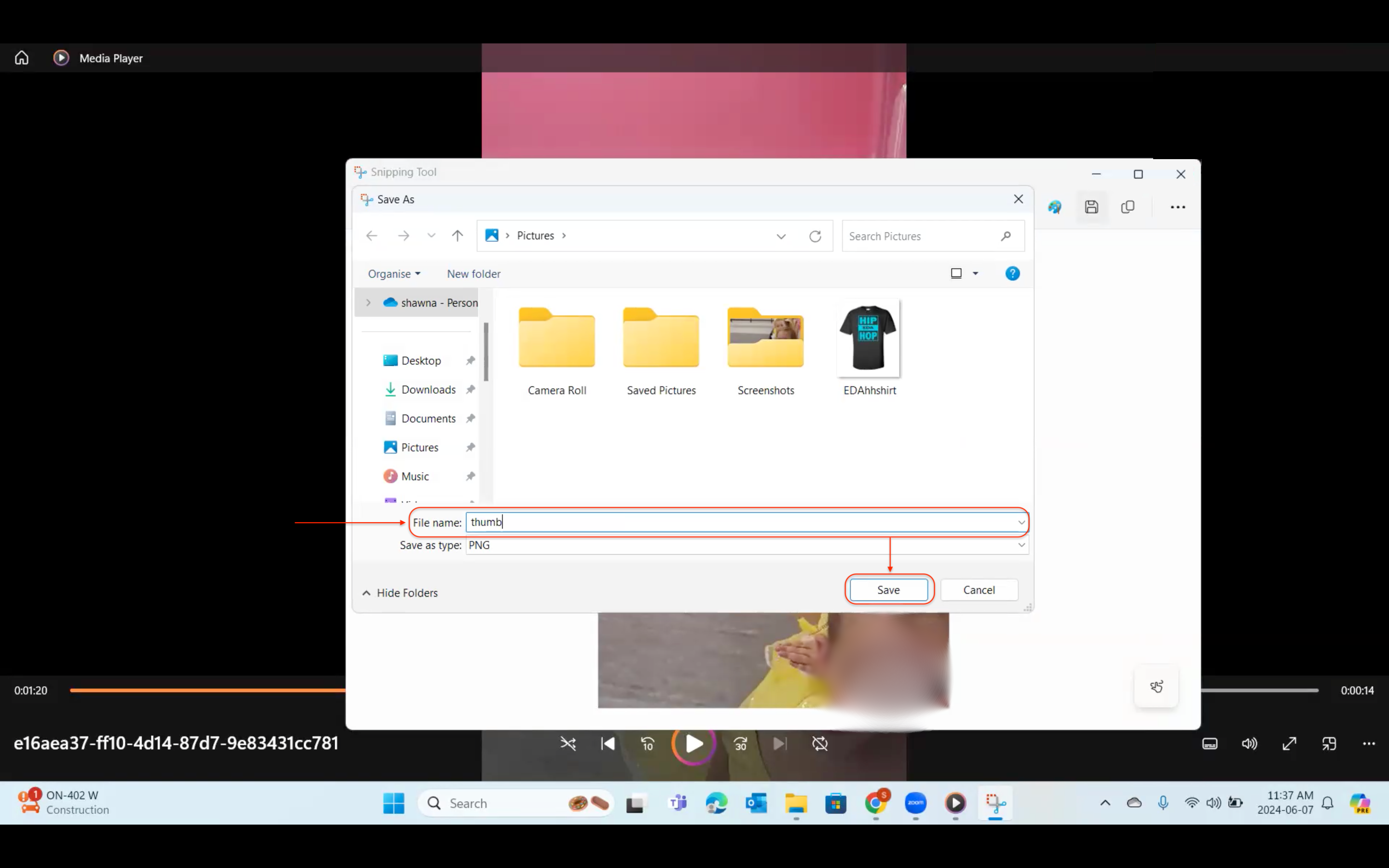This screenshot has width=1389, height=868.
Task: Open Edit in Paint icon
Action: tap(1054, 207)
